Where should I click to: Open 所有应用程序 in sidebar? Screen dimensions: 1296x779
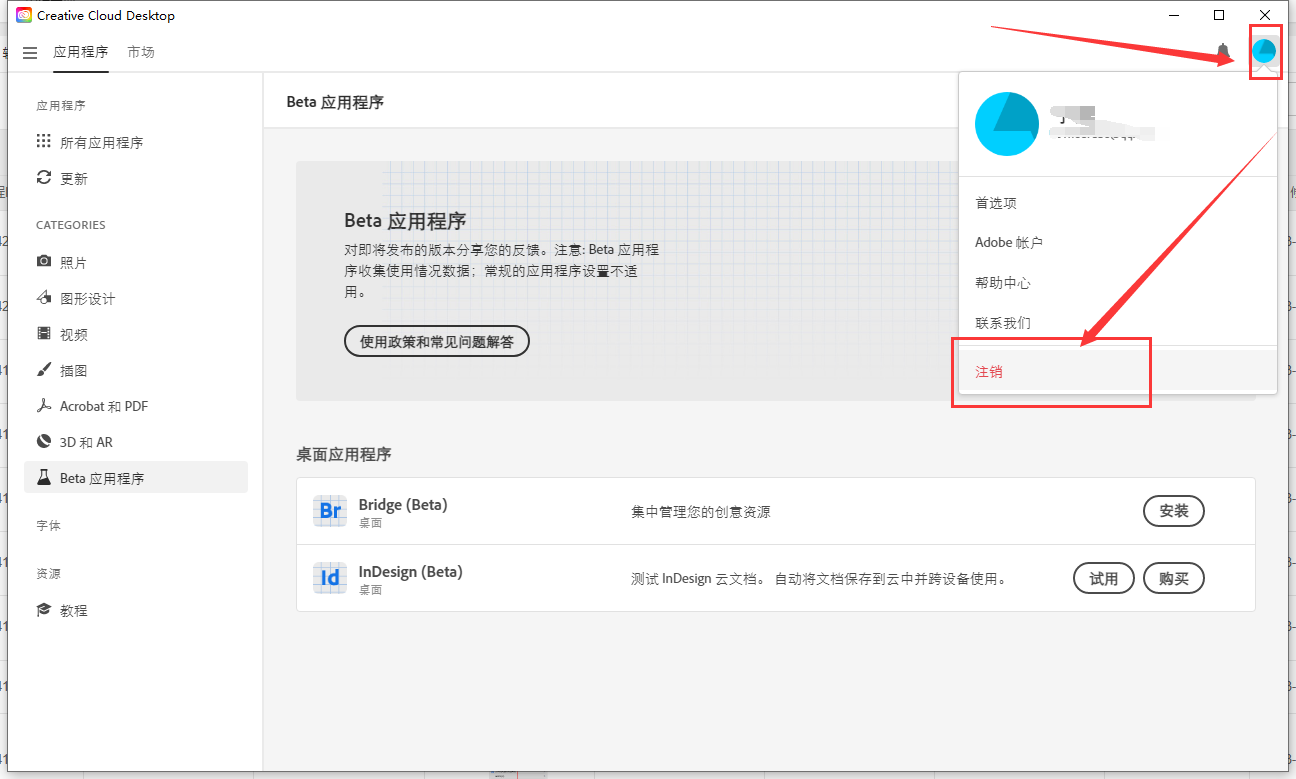[136, 142]
